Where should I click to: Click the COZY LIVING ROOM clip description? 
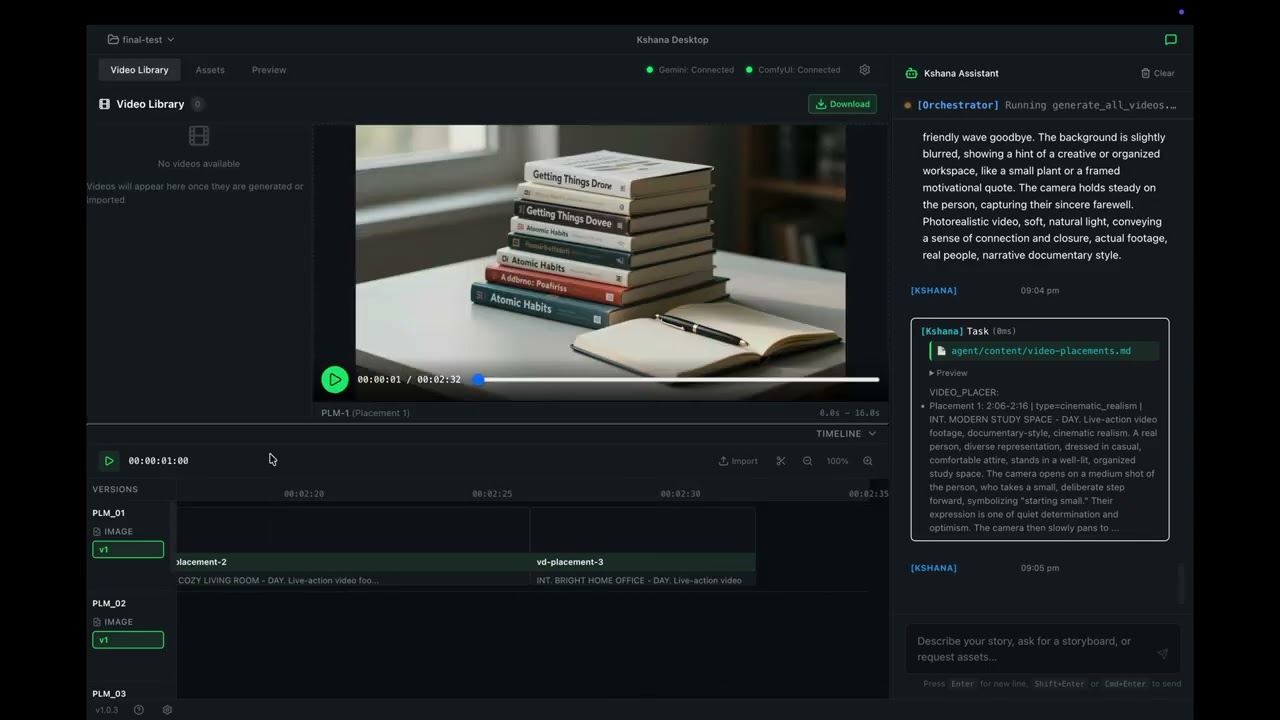278,581
